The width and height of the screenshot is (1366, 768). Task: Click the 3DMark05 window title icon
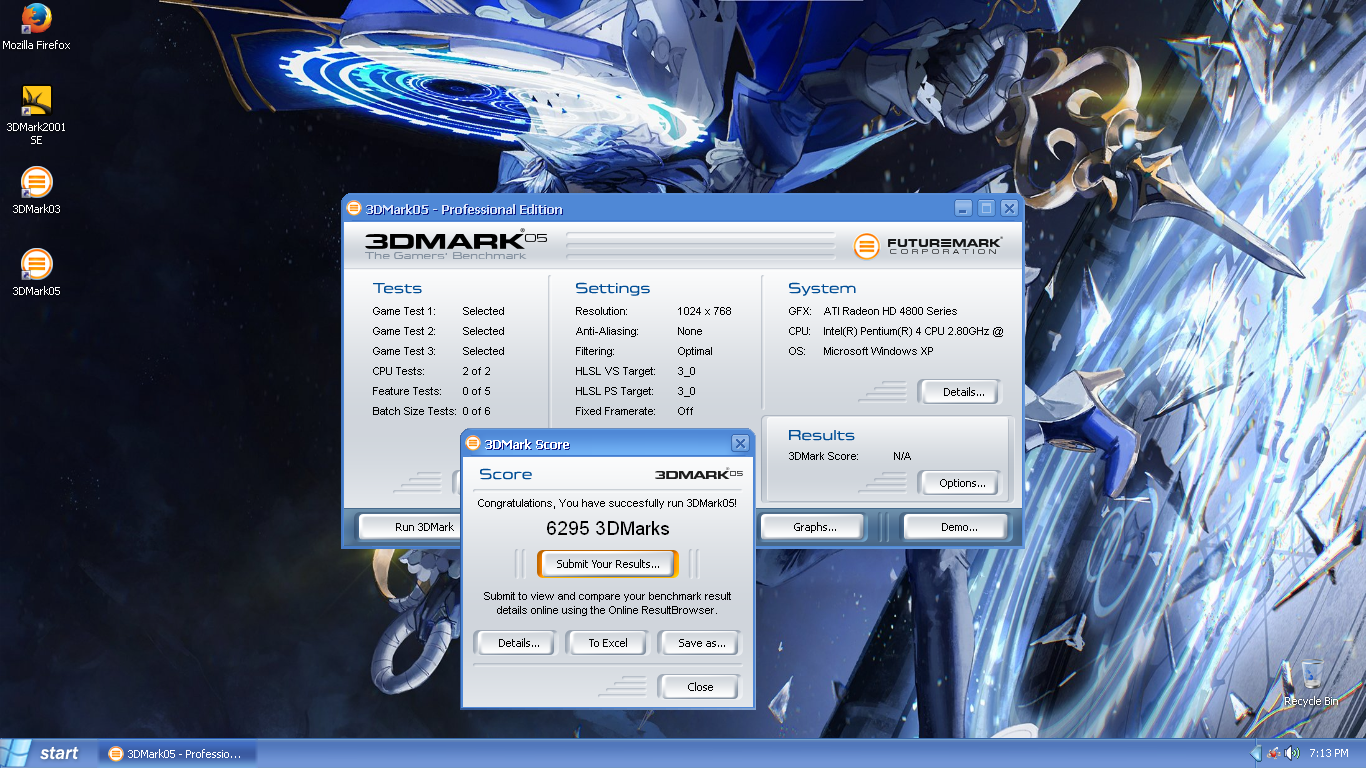[353, 208]
